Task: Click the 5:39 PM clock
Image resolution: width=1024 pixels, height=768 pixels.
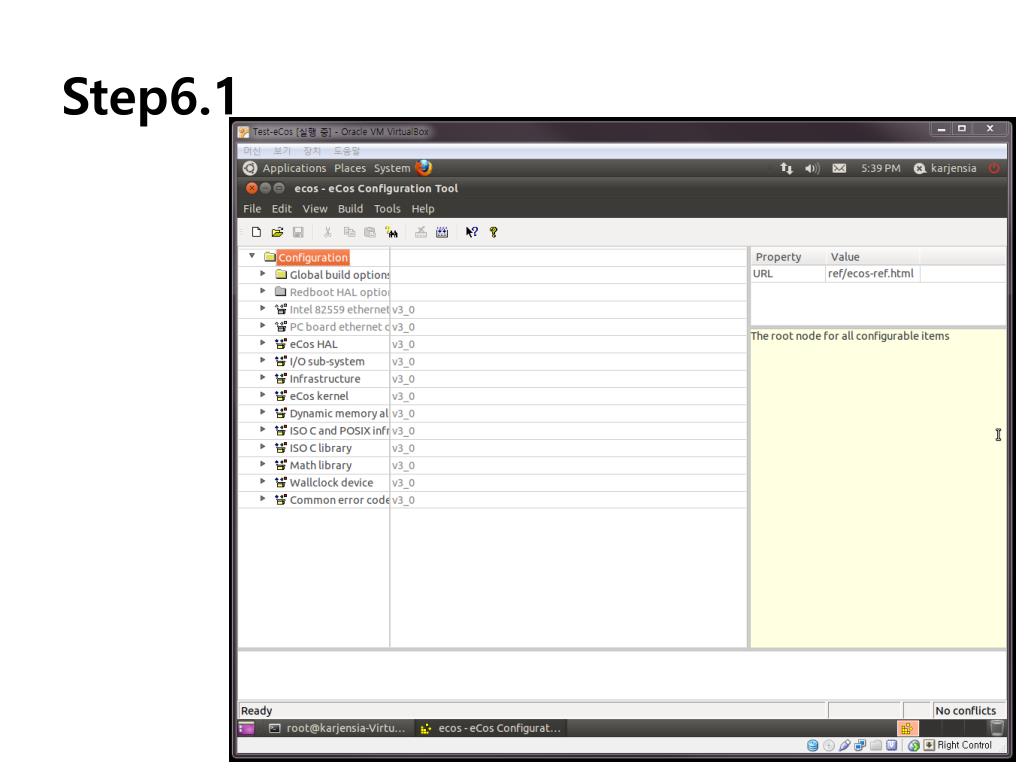Action: click(880, 168)
